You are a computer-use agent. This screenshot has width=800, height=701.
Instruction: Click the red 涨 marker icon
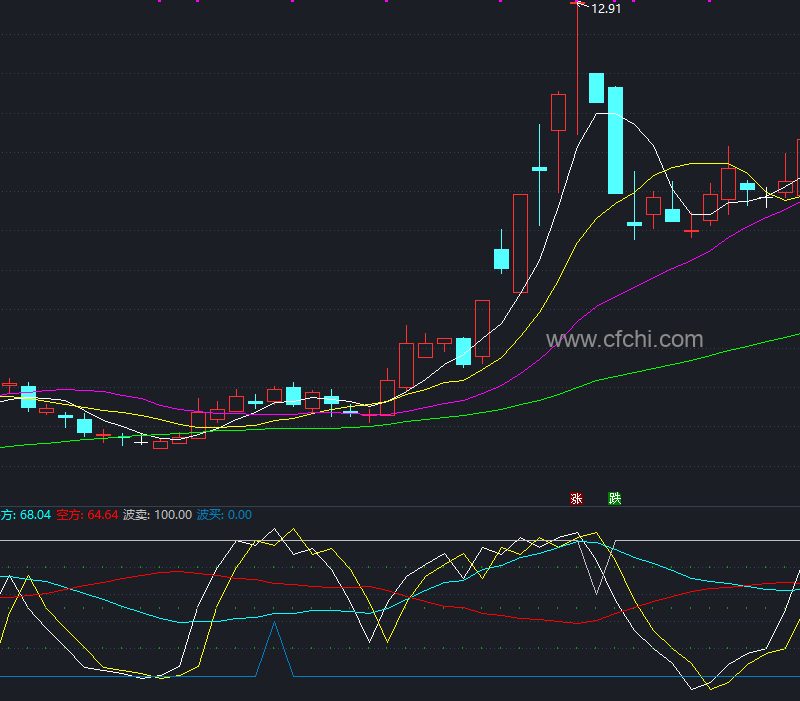coord(576,498)
